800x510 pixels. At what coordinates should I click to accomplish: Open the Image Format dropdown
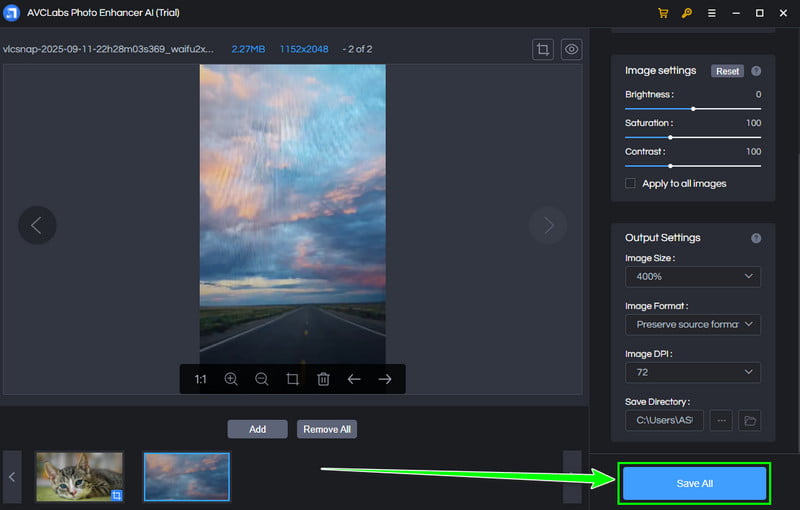(692, 325)
